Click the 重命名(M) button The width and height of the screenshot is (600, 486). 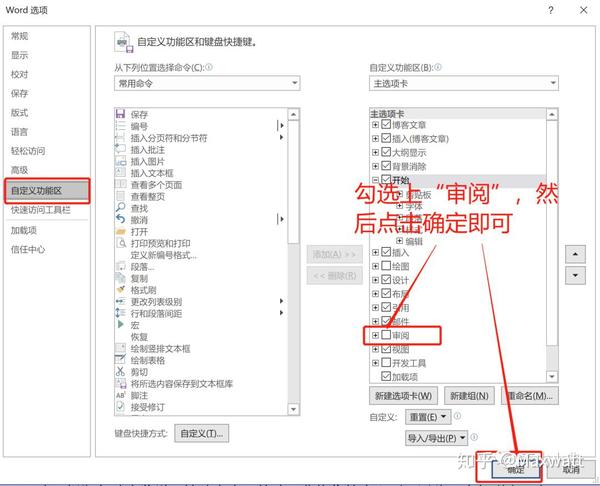pyautogui.click(x=530, y=396)
